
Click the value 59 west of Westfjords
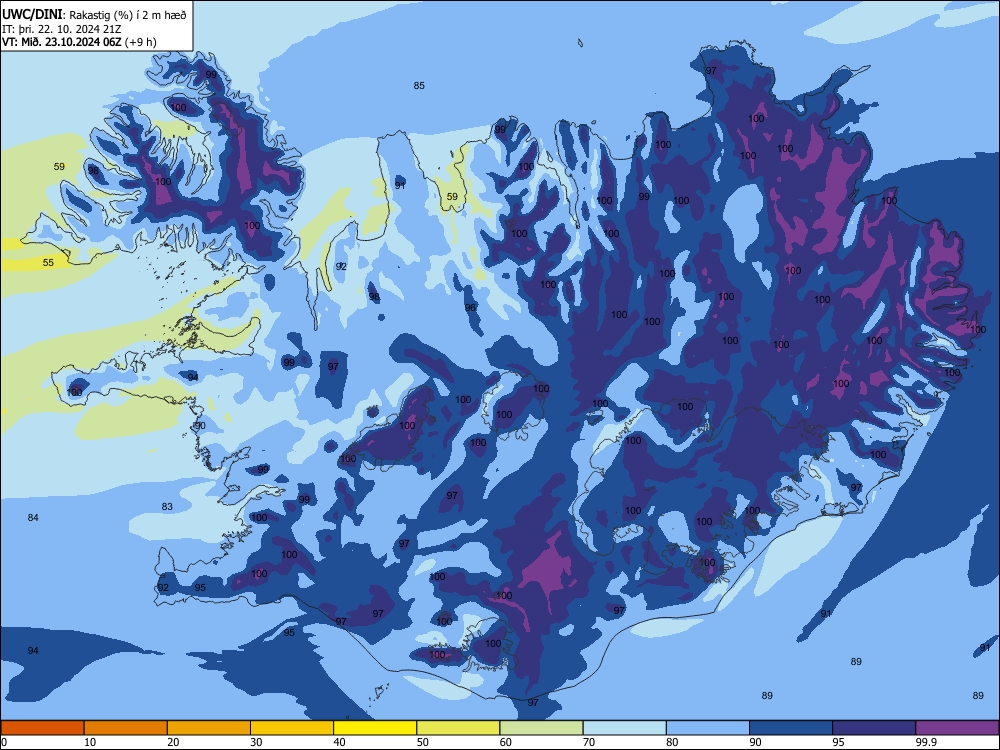[59, 166]
